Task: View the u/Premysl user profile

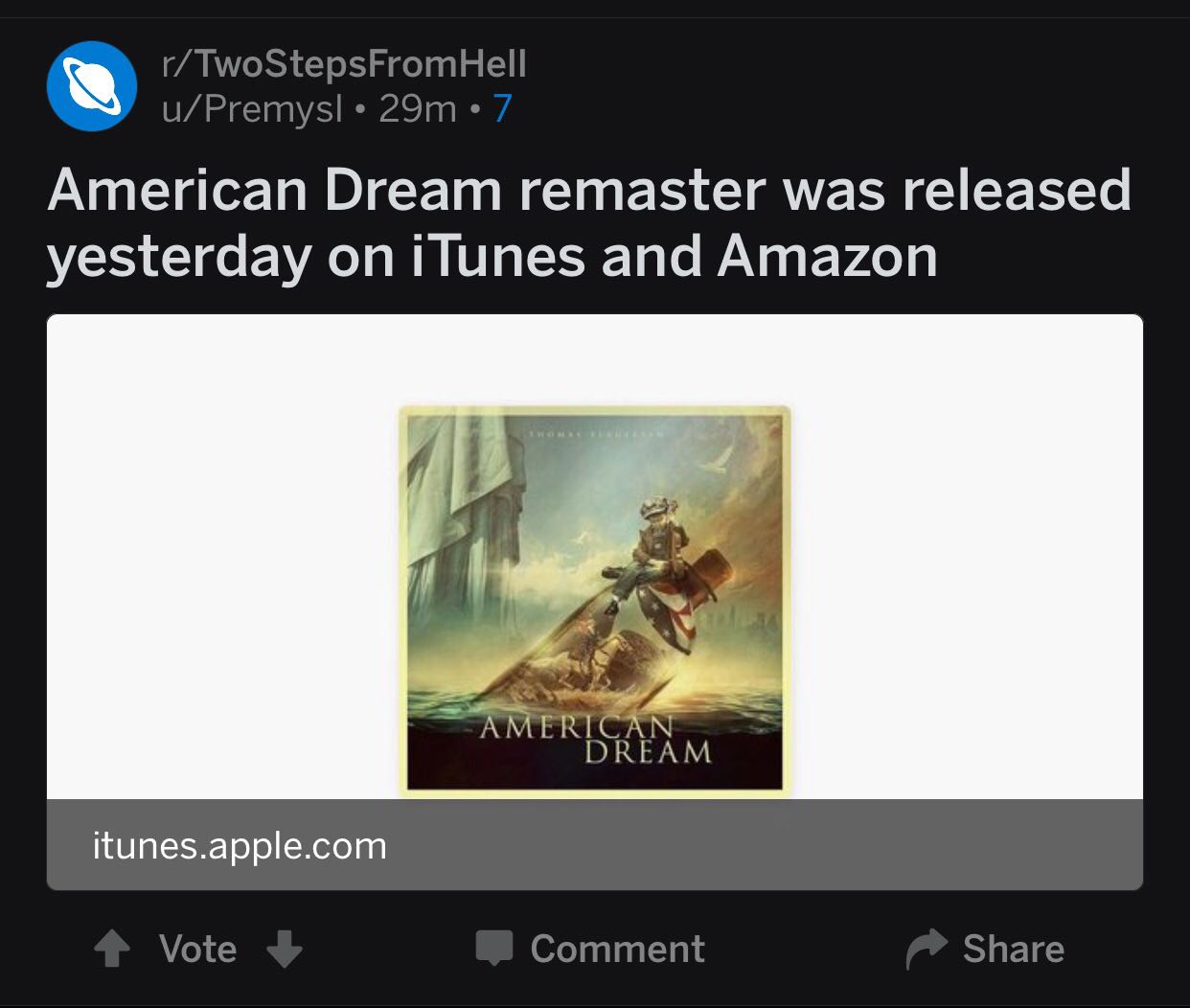Action: [x=252, y=109]
